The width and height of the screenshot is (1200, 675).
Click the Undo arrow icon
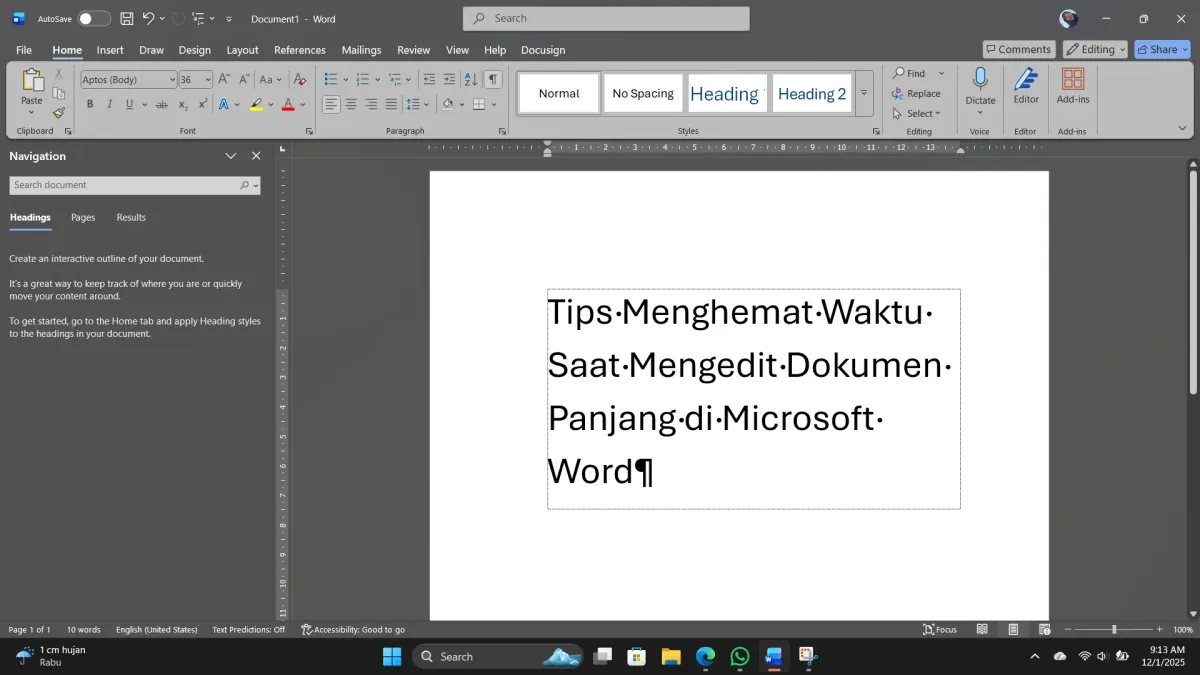tap(148, 18)
